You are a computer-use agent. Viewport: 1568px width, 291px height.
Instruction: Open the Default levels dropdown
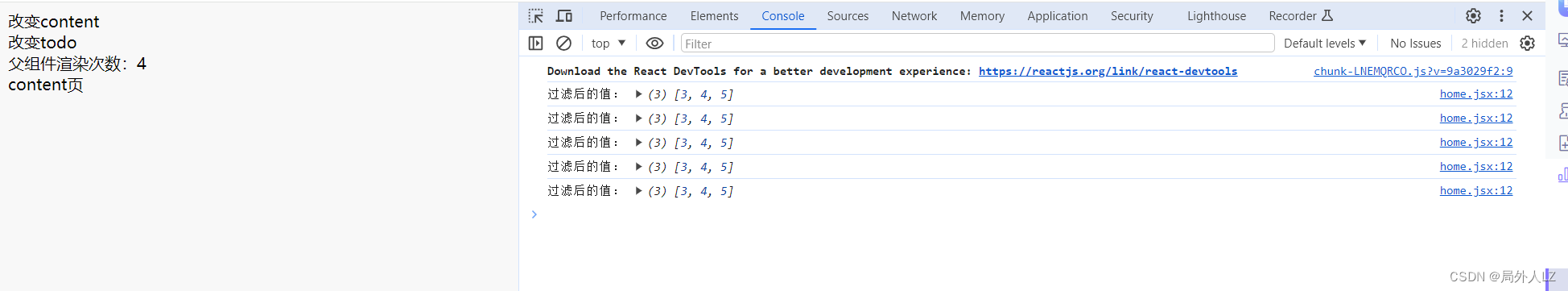[1325, 44]
